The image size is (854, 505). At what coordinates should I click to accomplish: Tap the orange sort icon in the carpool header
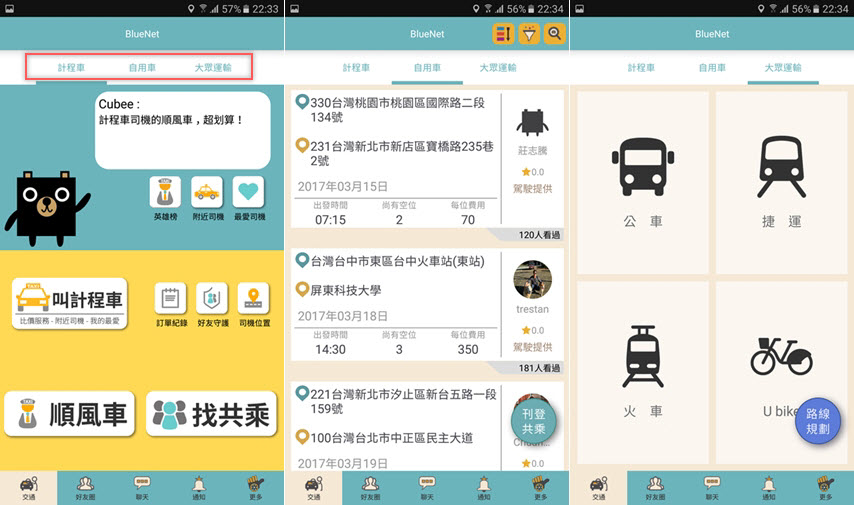[503, 34]
